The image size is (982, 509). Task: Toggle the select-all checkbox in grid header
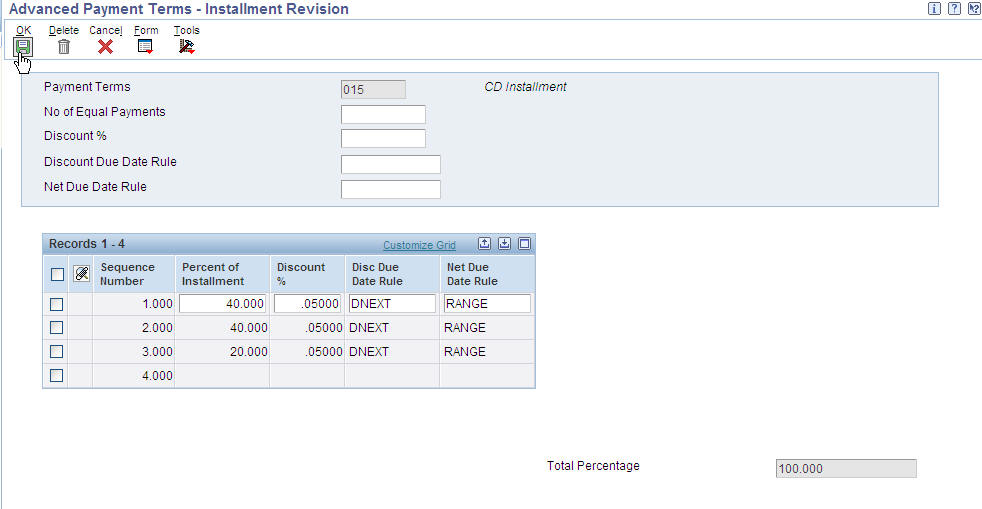57,274
